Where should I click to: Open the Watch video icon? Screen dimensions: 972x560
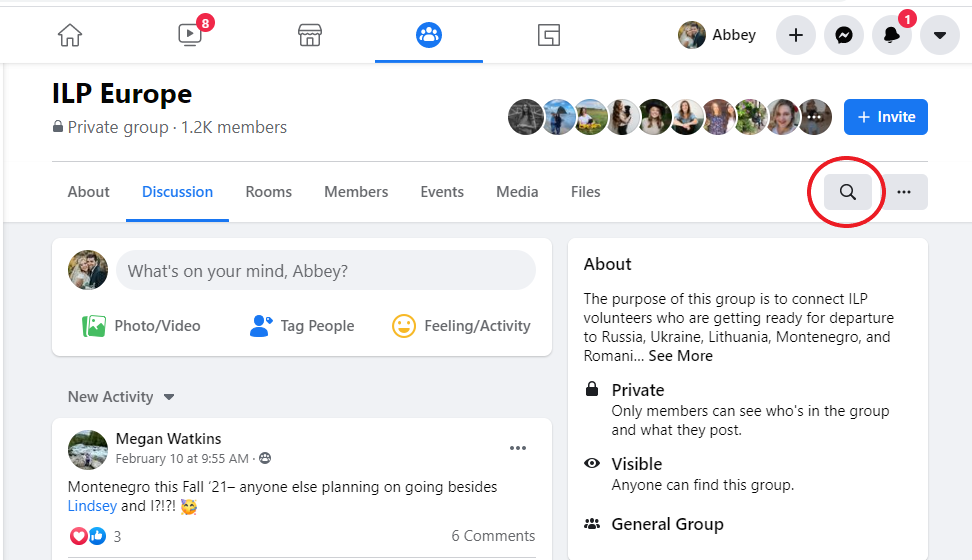pos(190,35)
